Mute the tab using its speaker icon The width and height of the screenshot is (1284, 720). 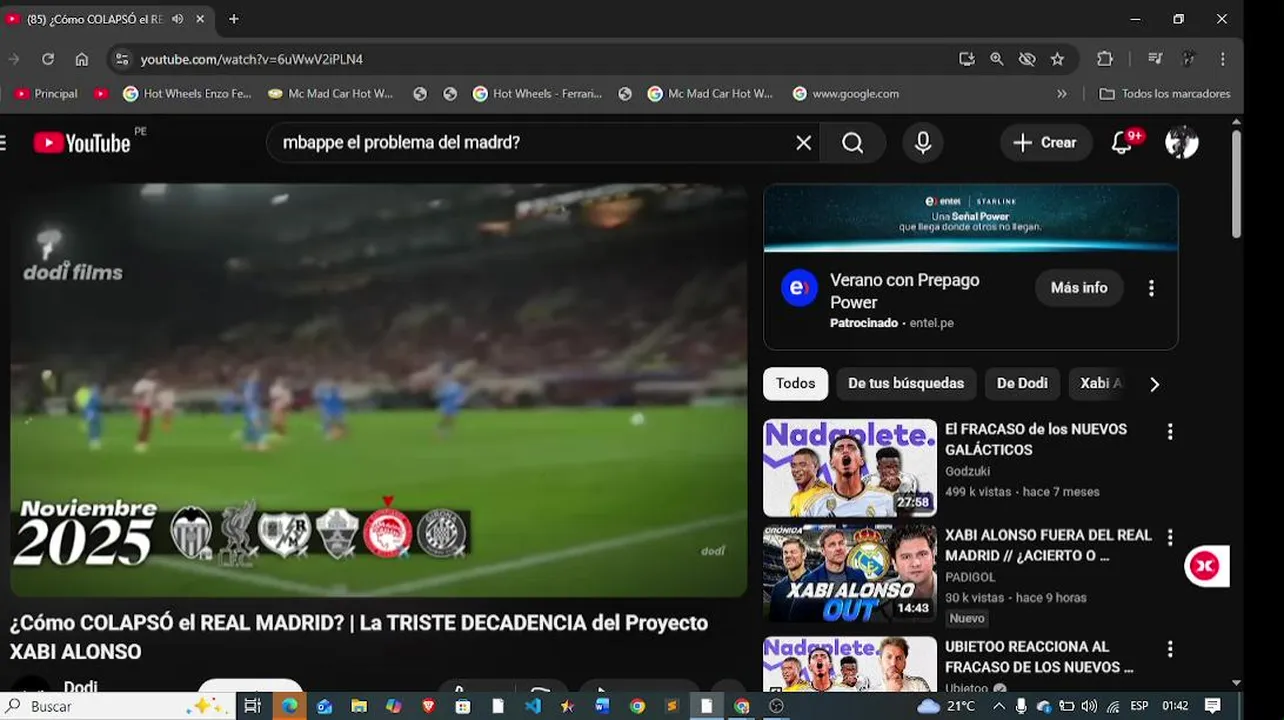tap(178, 19)
